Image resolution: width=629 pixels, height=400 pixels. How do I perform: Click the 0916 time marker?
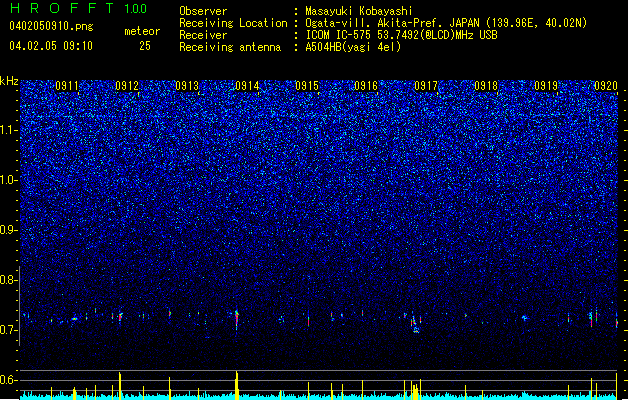tap(366, 86)
